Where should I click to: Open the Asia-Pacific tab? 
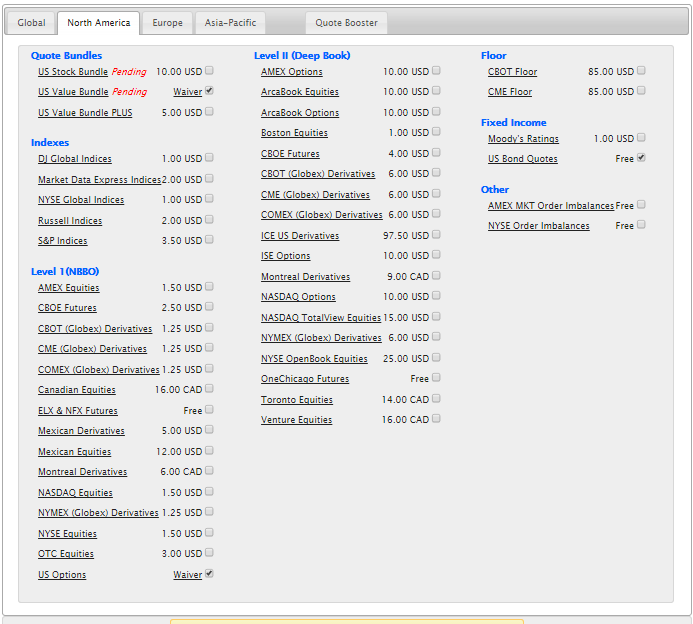tap(230, 23)
